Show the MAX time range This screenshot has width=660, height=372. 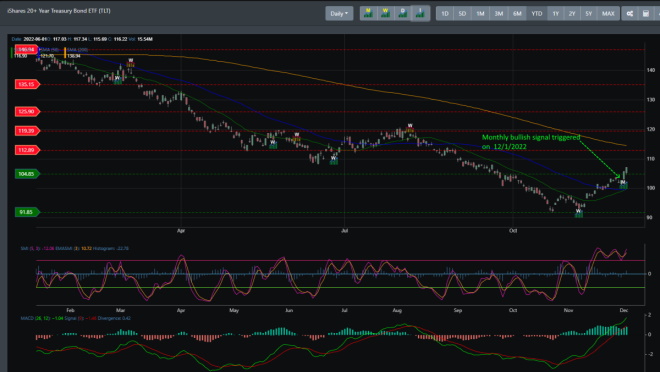coord(608,13)
